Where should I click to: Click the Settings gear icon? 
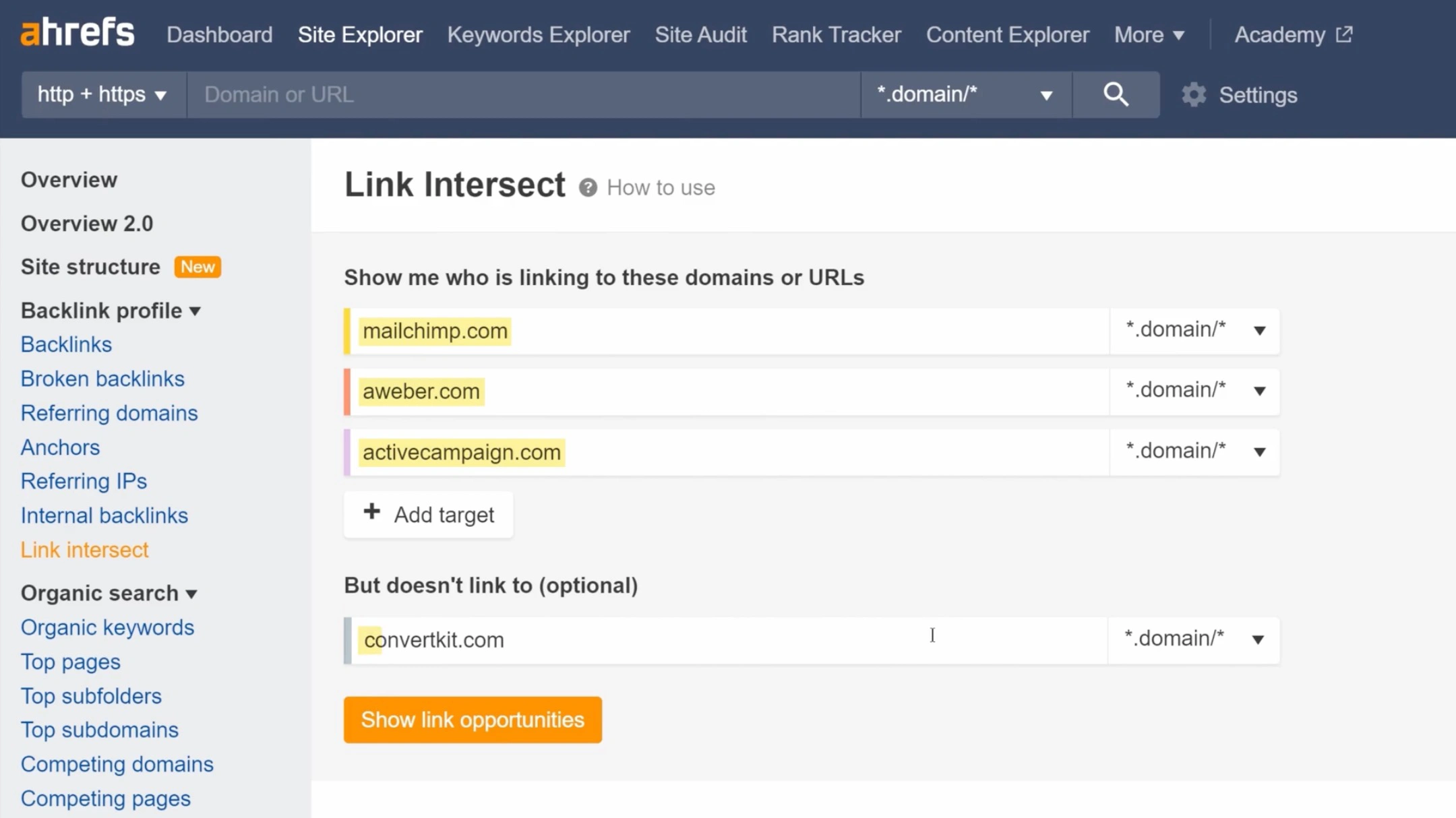pyautogui.click(x=1194, y=95)
